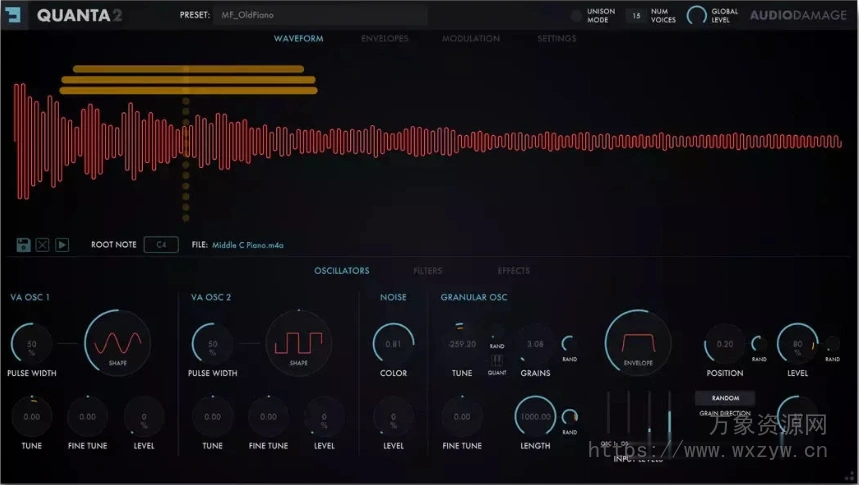Click the topmost orange grain position bar
The image size is (859, 485).
coord(188,69)
